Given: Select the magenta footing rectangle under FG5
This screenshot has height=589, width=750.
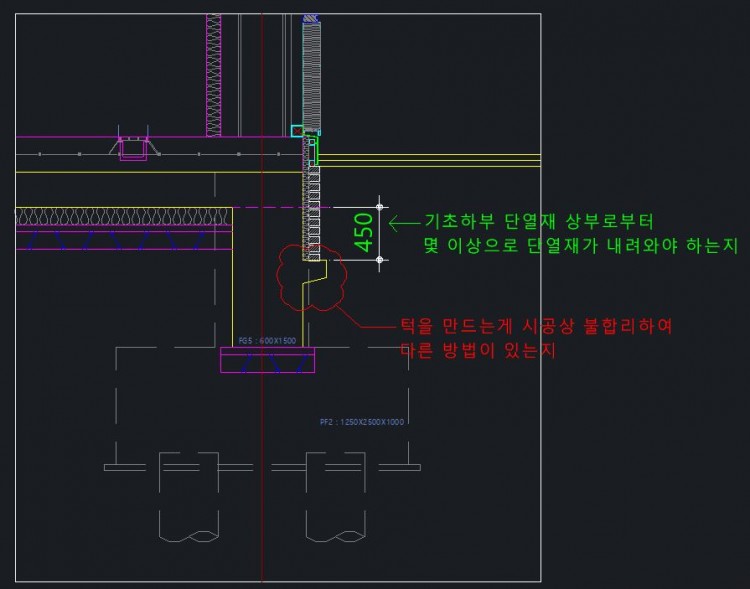Looking at the screenshot, I should (267, 361).
